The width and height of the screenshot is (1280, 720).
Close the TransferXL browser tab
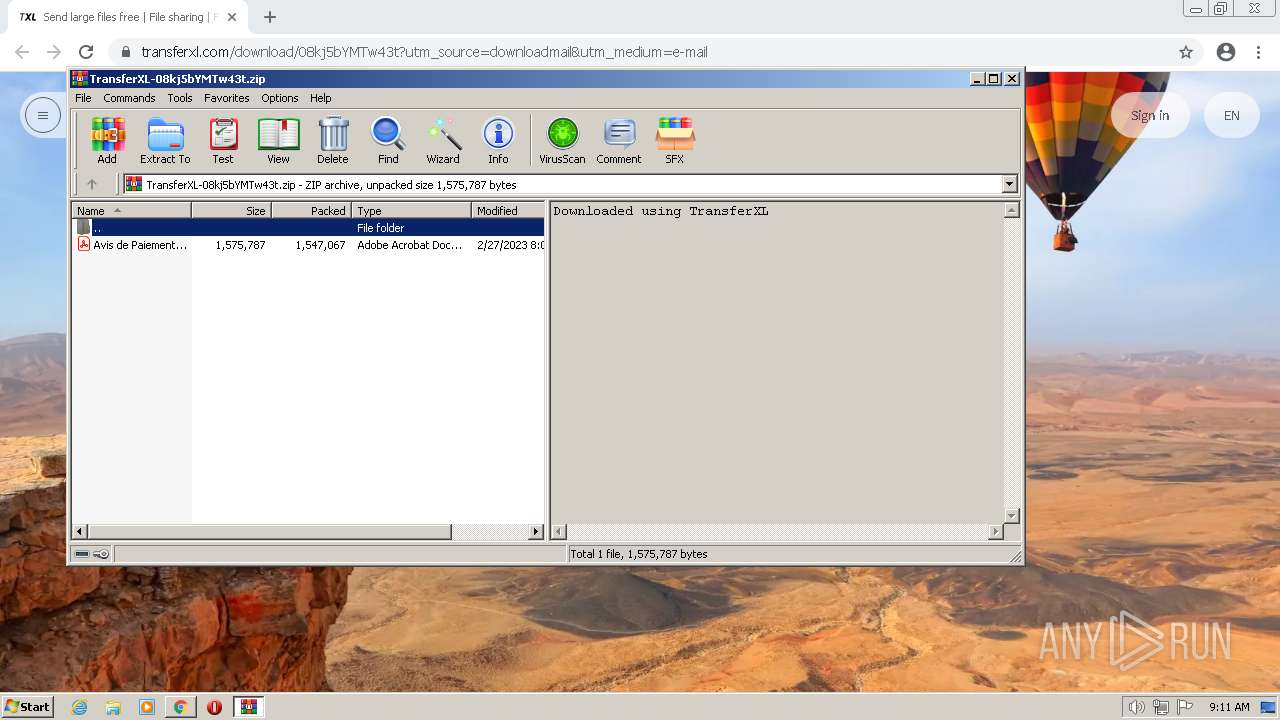[232, 17]
